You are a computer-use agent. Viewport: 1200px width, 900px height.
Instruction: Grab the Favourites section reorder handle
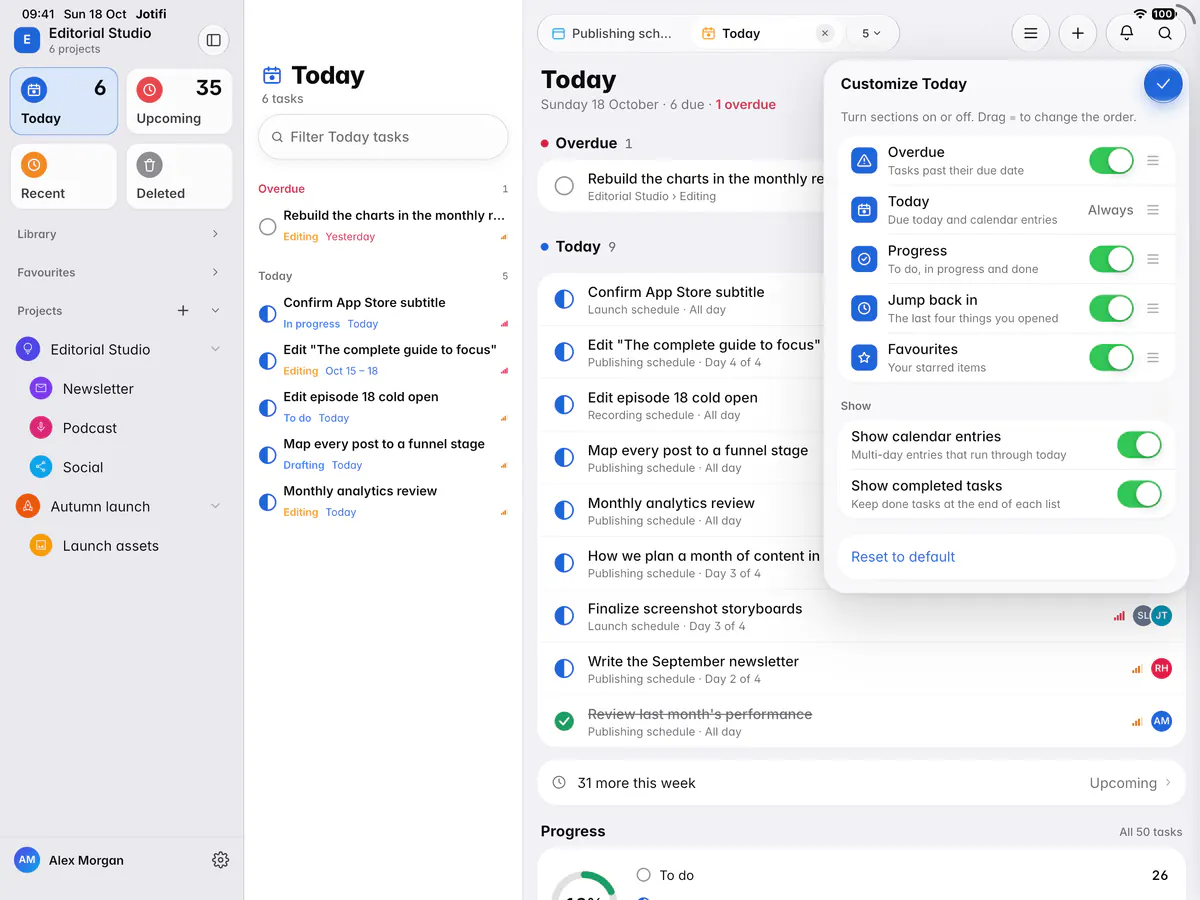tap(1153, 357)
